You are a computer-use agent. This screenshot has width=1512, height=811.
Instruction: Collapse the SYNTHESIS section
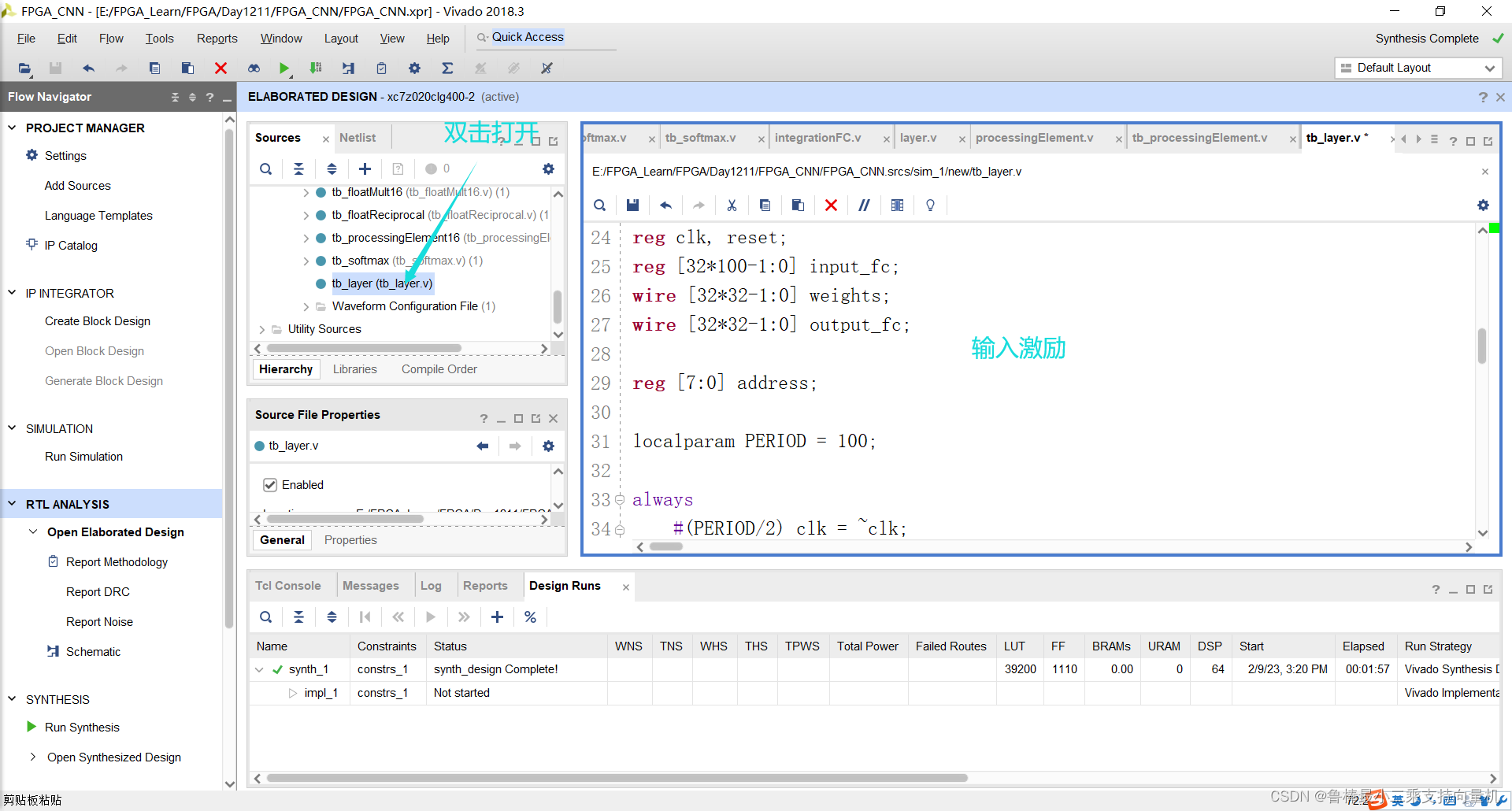tap(12, 699)
